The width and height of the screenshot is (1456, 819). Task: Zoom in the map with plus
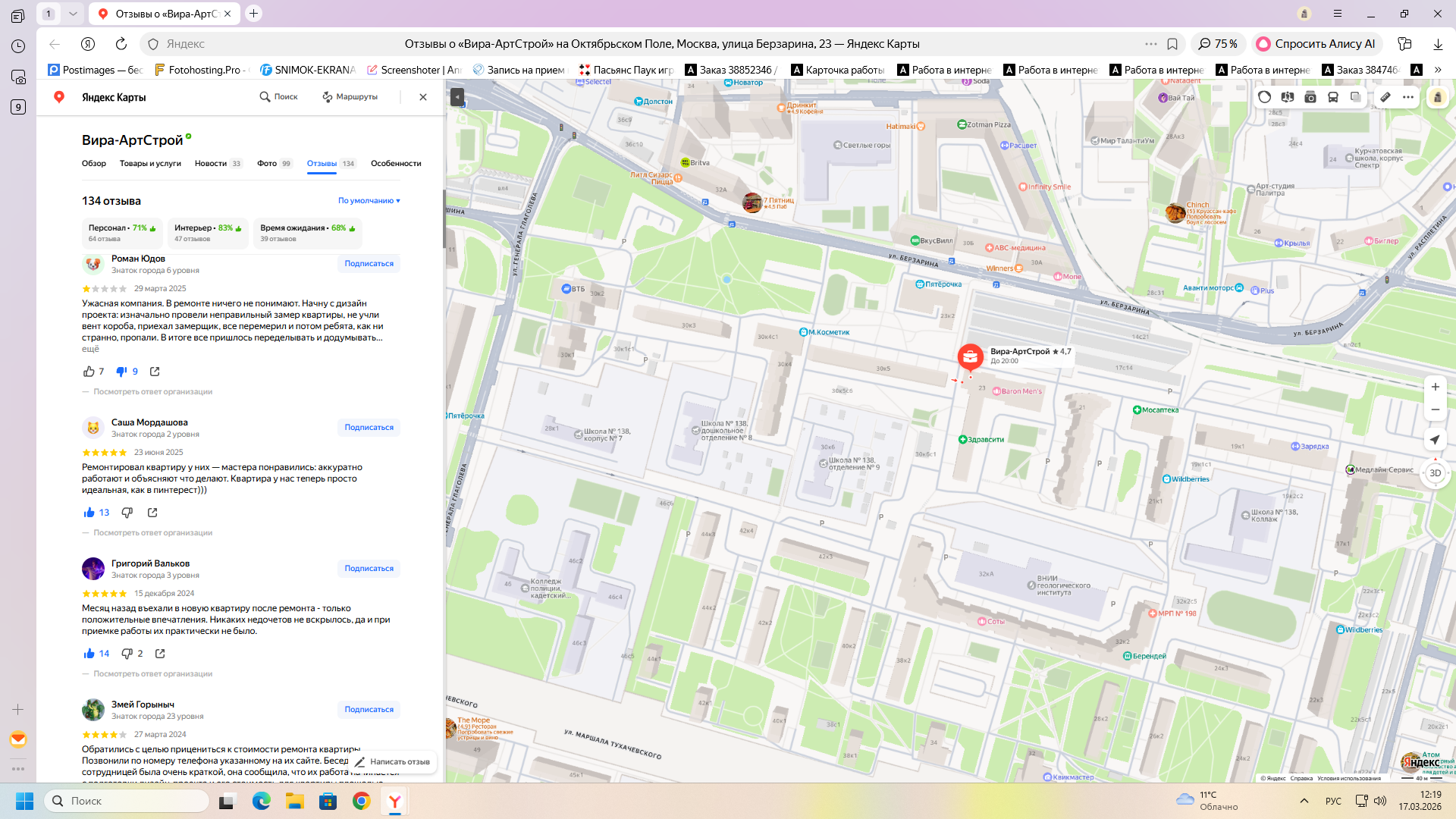1435,387
